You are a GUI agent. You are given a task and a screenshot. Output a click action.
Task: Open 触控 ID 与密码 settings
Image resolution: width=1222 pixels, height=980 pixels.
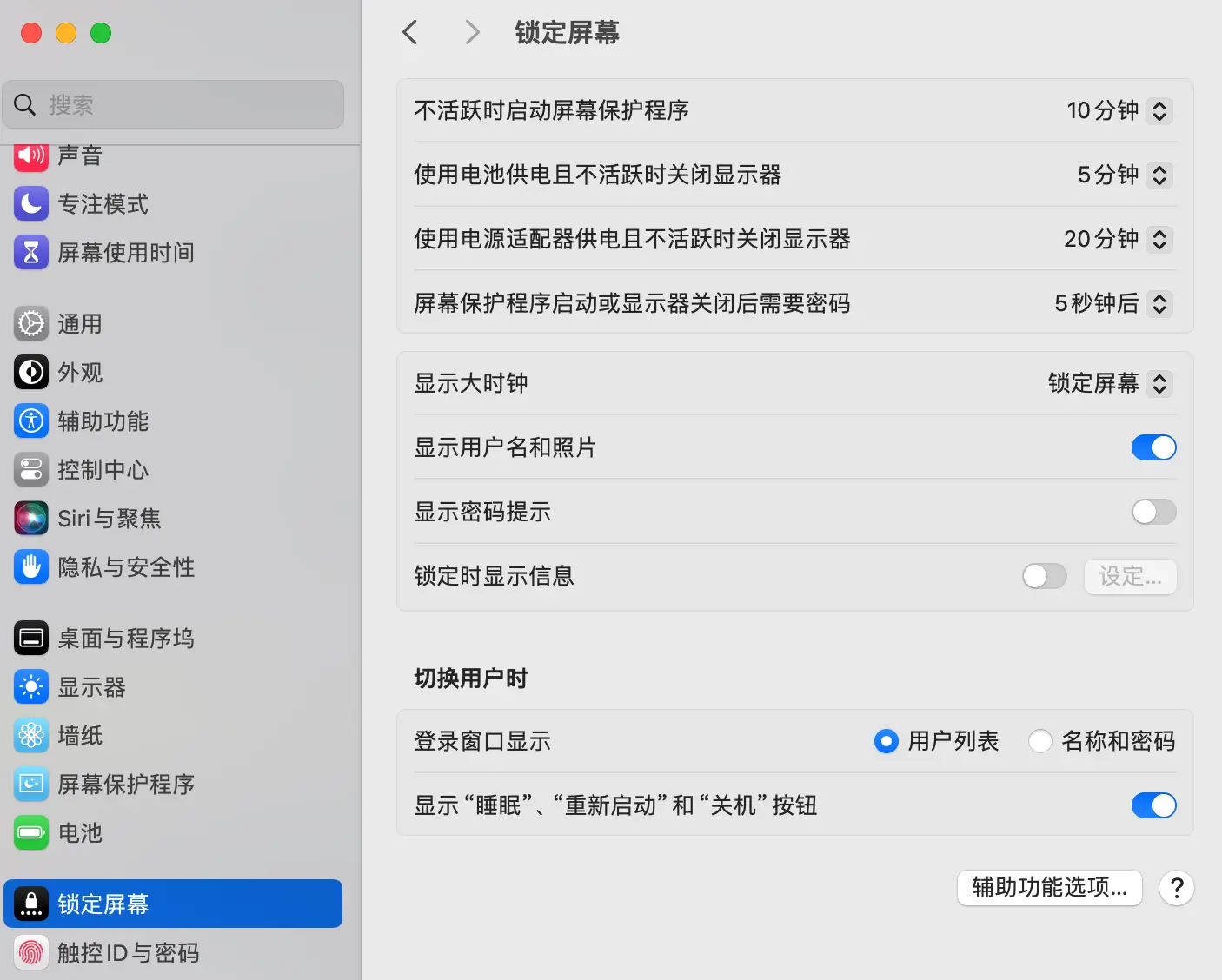tap(127, 952)
